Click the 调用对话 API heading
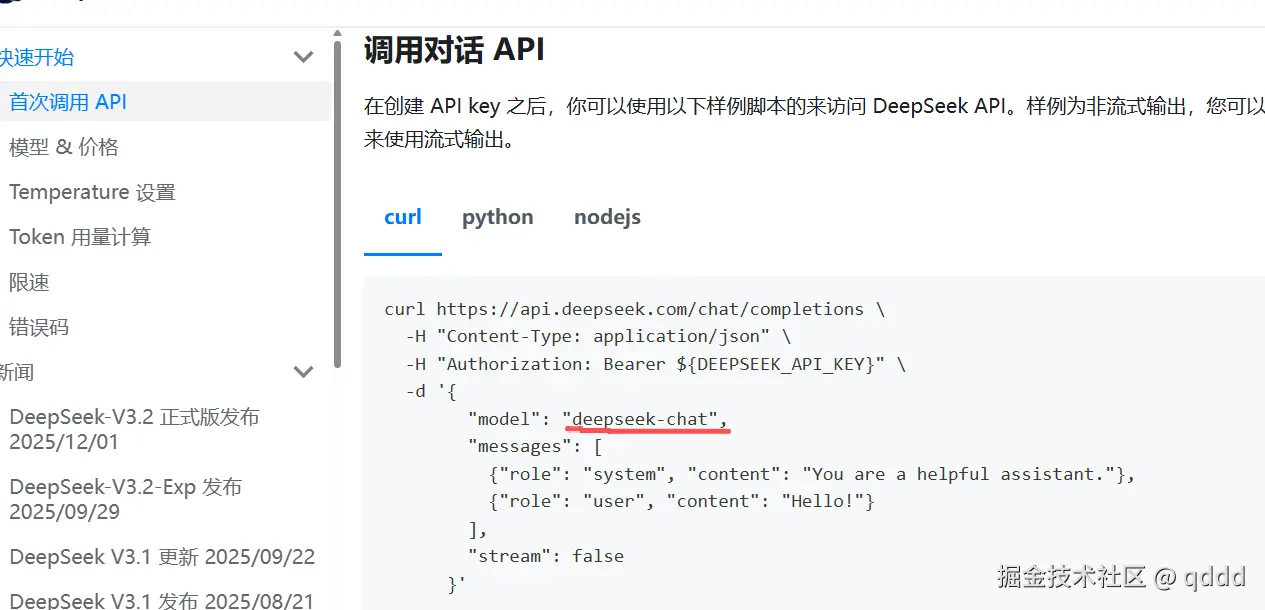 point(454,49)
